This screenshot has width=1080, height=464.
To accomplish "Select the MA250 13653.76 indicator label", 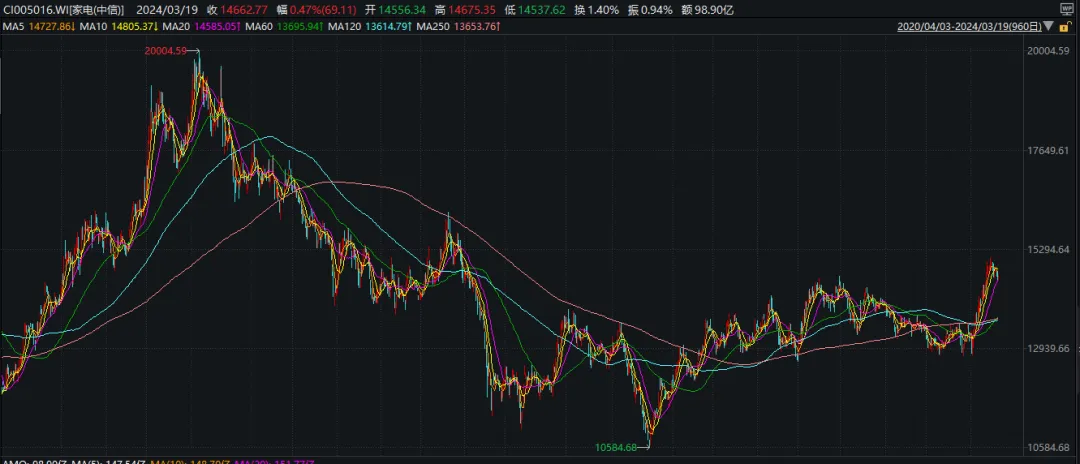I will [x=459, y=27].
